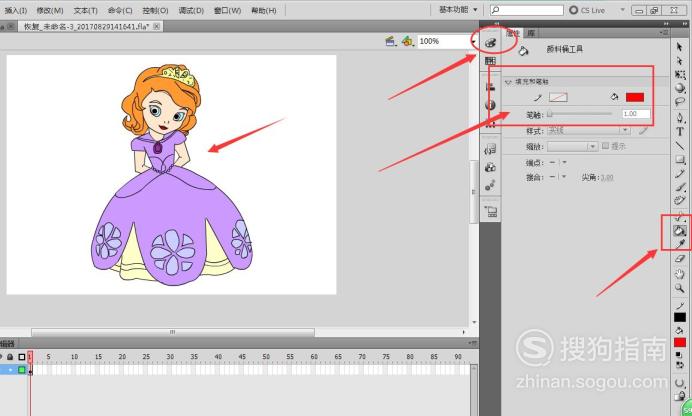Close the .fla document tab

[156, 26]
